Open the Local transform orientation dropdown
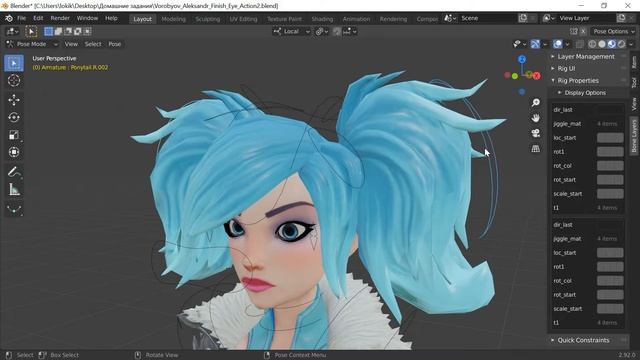 [291, 31]
